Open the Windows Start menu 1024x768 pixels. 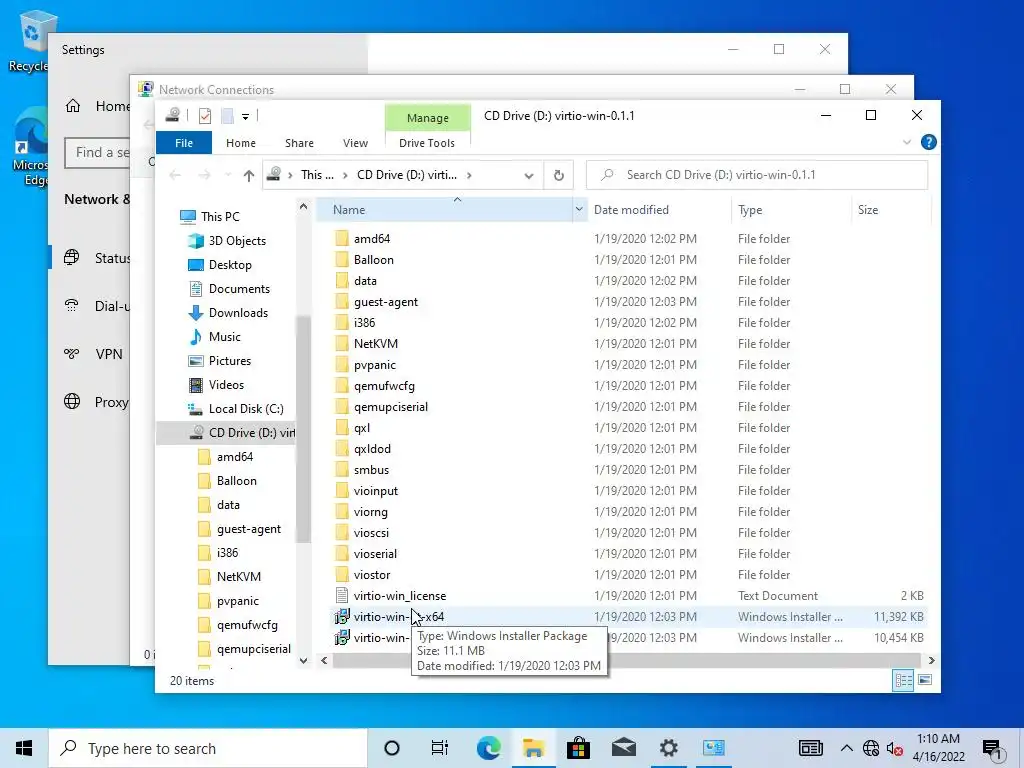click(24, 748)
